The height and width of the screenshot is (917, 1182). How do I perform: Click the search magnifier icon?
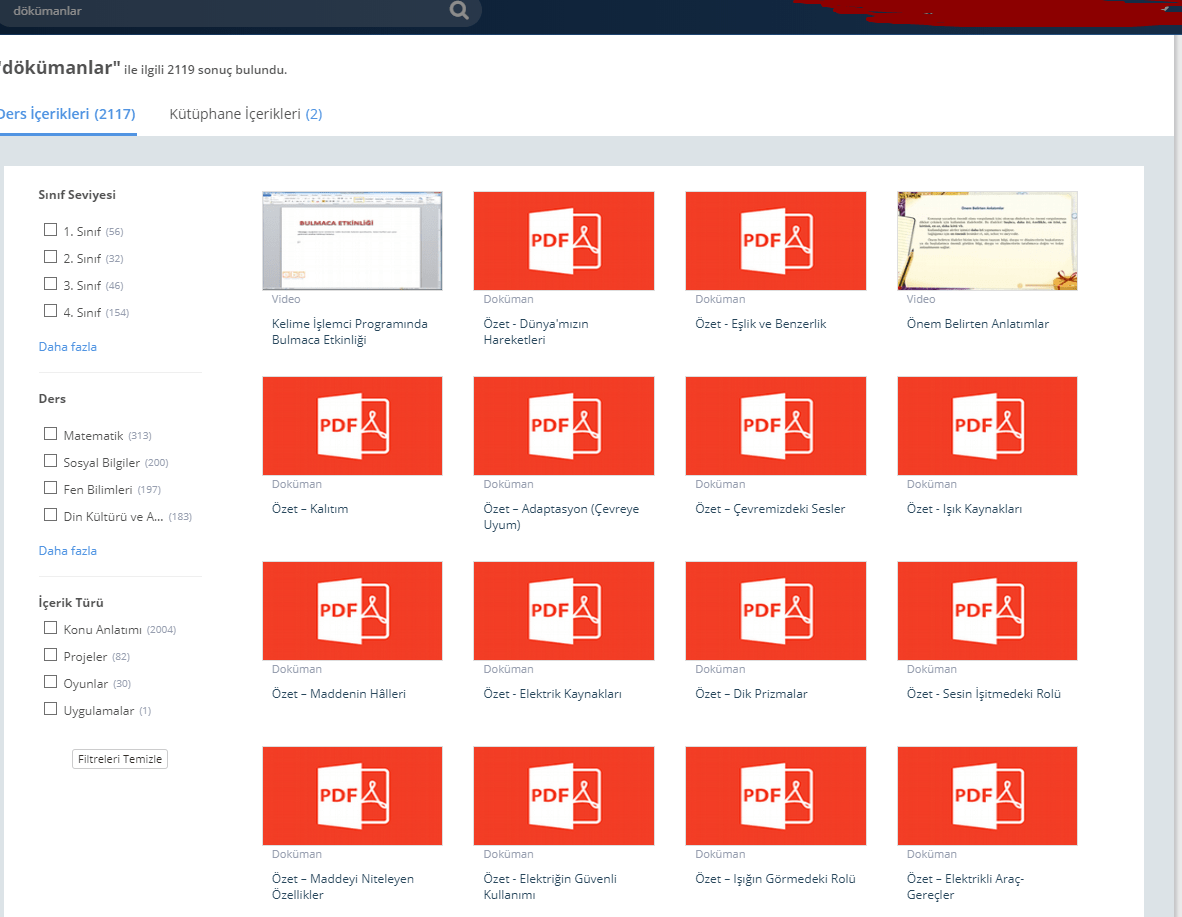(x=459, y=11)
